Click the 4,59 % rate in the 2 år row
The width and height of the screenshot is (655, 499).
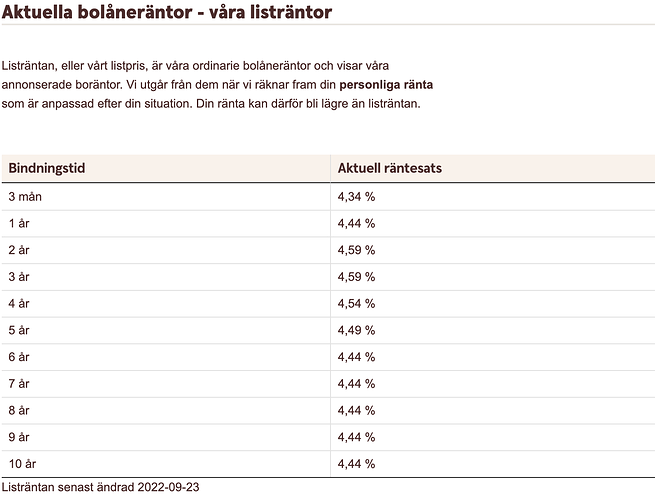click(x=356, y=250)
